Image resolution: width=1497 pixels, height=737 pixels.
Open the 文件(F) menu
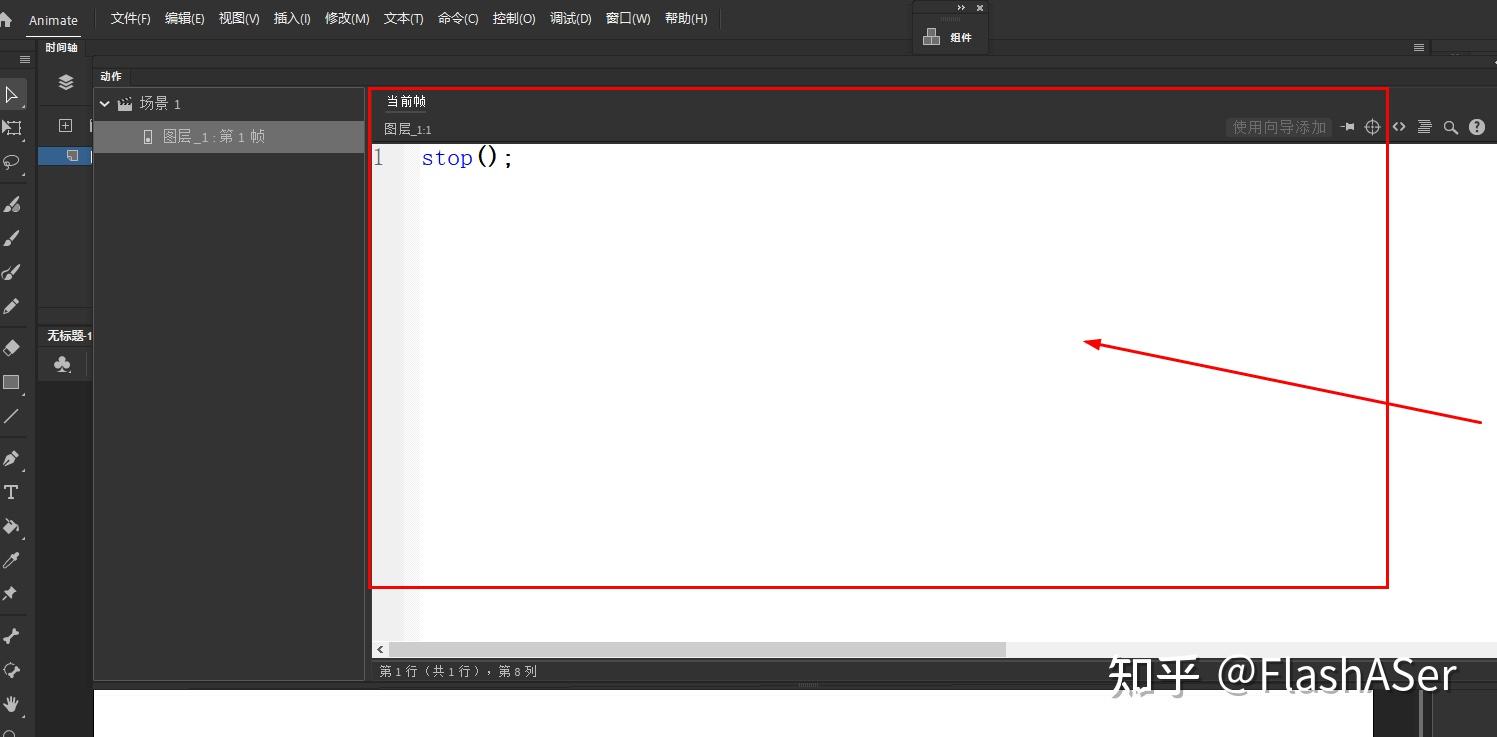click(130, 19)
